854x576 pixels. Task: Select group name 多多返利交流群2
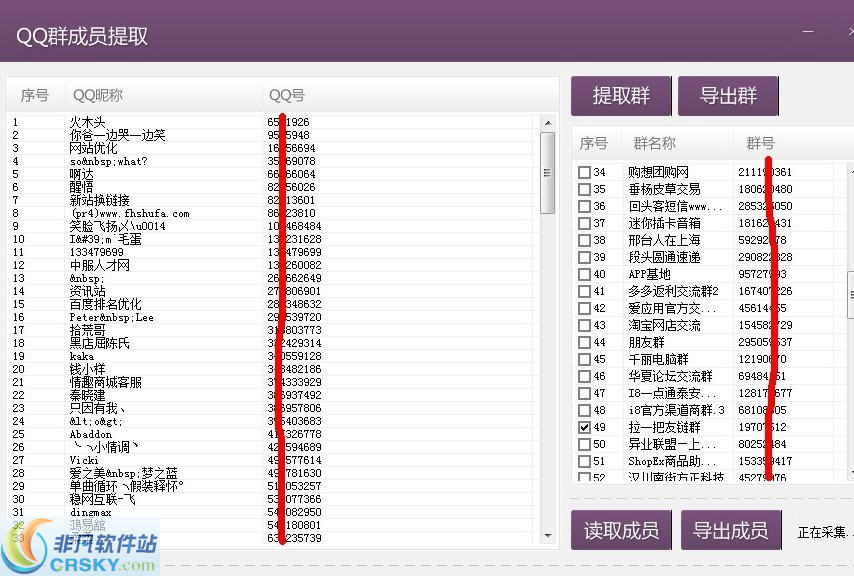click(673, 291)
